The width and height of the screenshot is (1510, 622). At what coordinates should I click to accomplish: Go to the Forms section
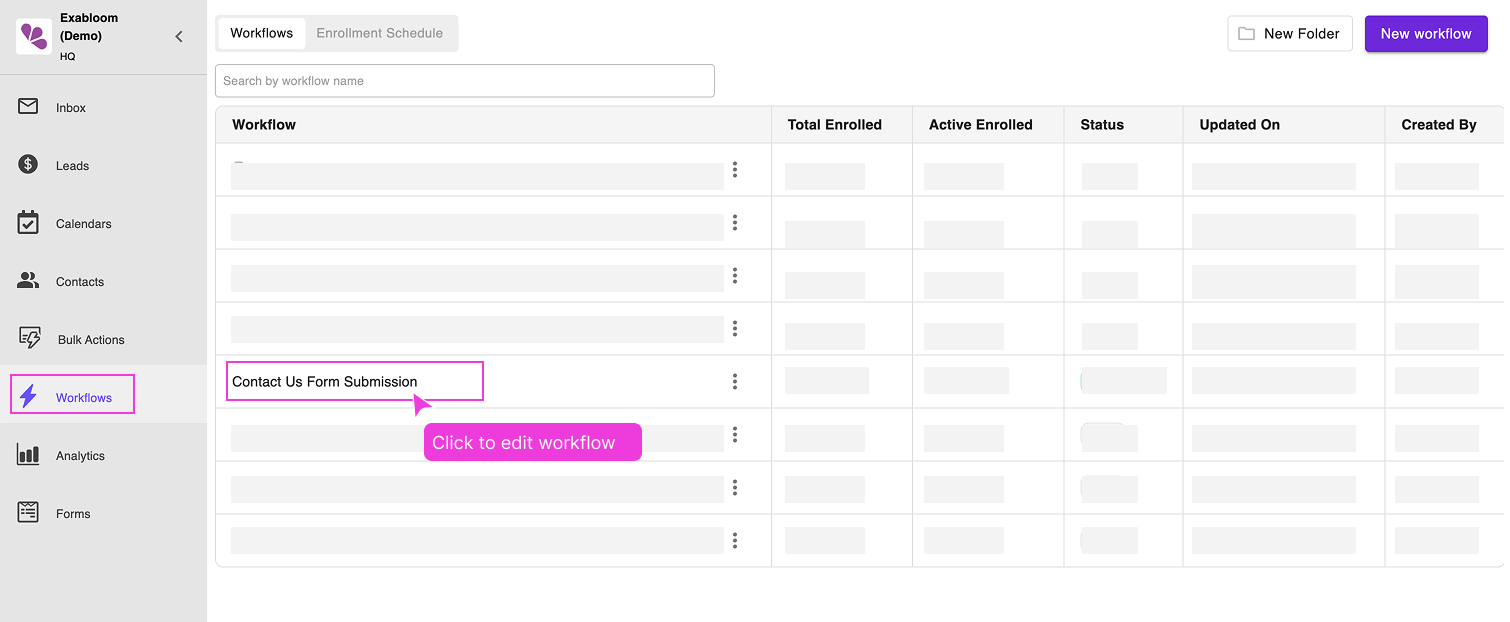30,513
